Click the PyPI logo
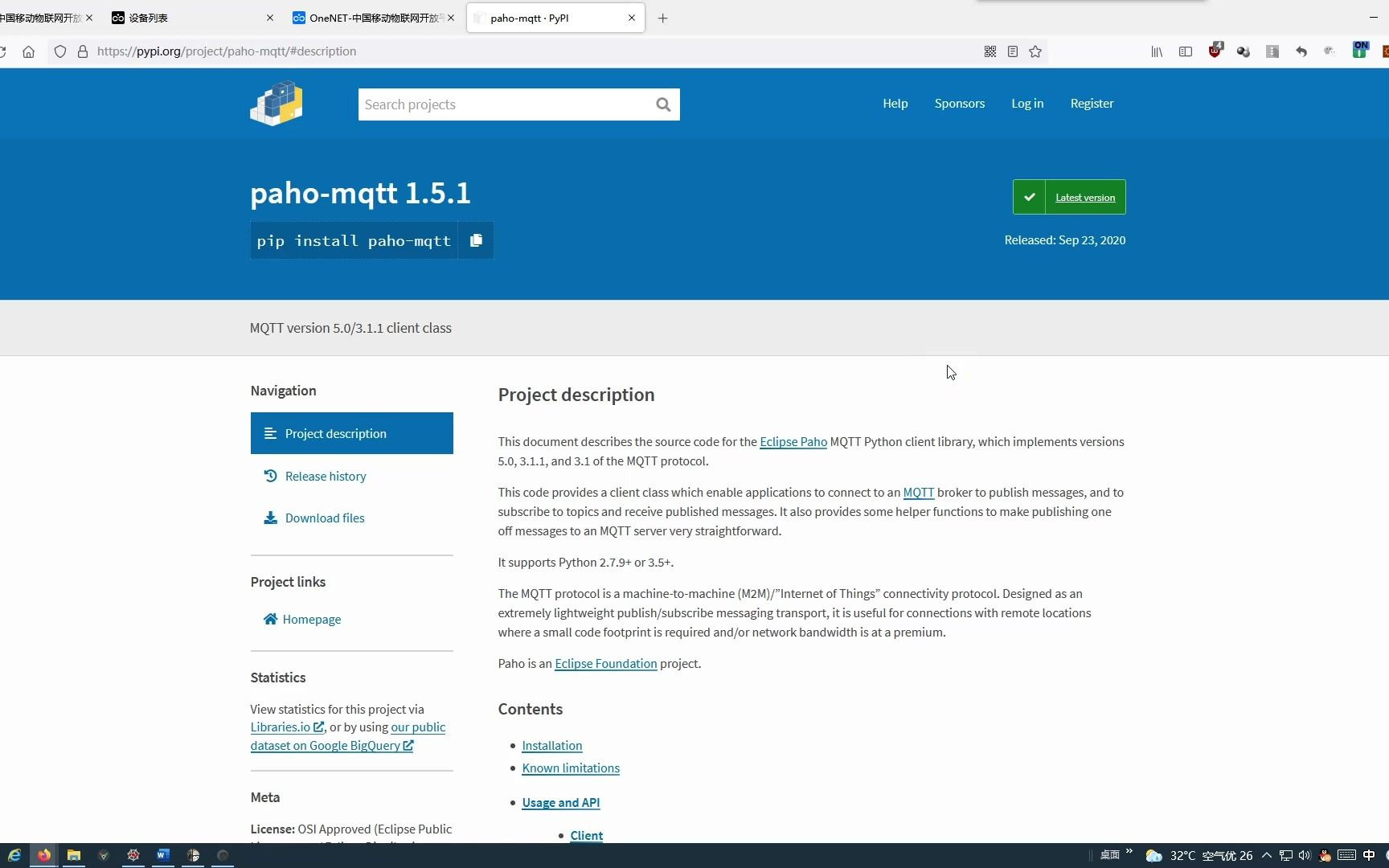The image size is (1389, 868). [277, 104]
